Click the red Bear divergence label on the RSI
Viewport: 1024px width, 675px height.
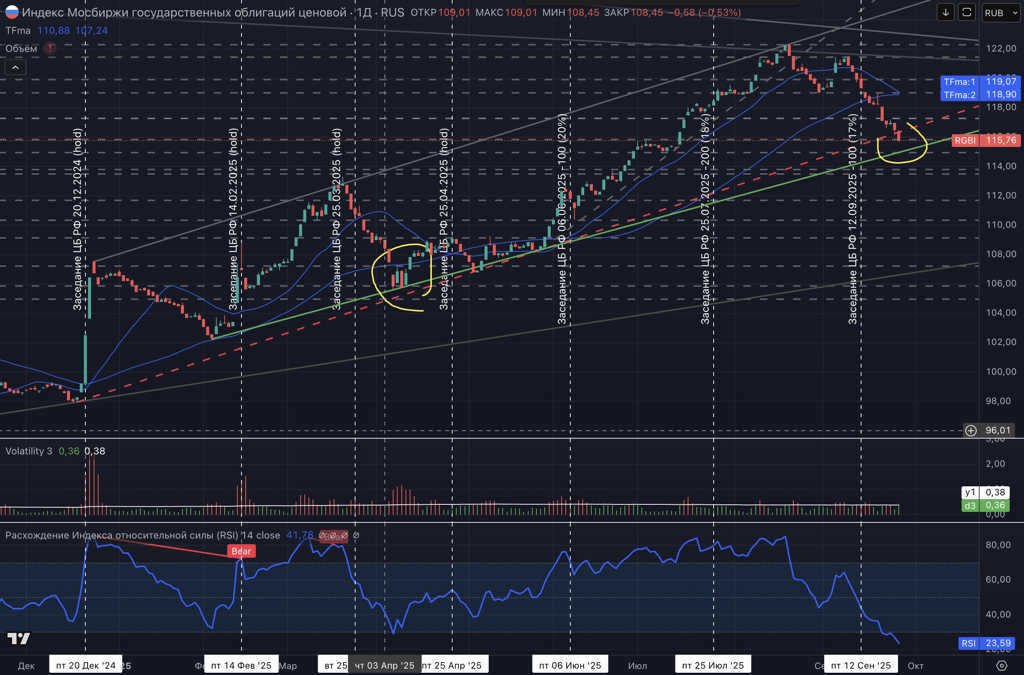tap(242, 551)
